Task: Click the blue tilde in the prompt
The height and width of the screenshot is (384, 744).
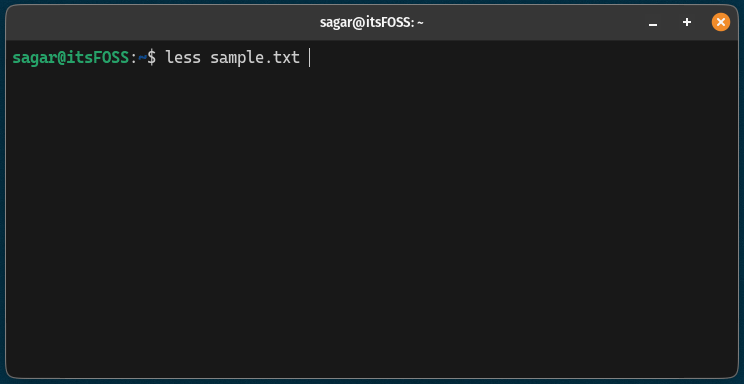Action: coord(142,57)
